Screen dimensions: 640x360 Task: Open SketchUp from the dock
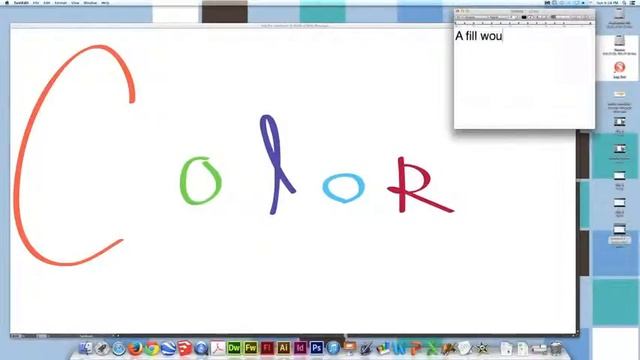pyautogui.click(x=184, y=348)
